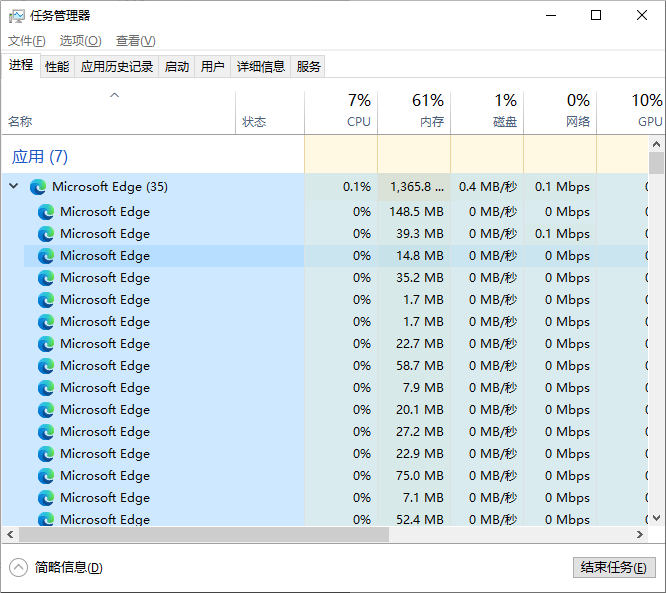Open the 选项(O) menu
Screen dimensions: 666x593
point(81,41)
